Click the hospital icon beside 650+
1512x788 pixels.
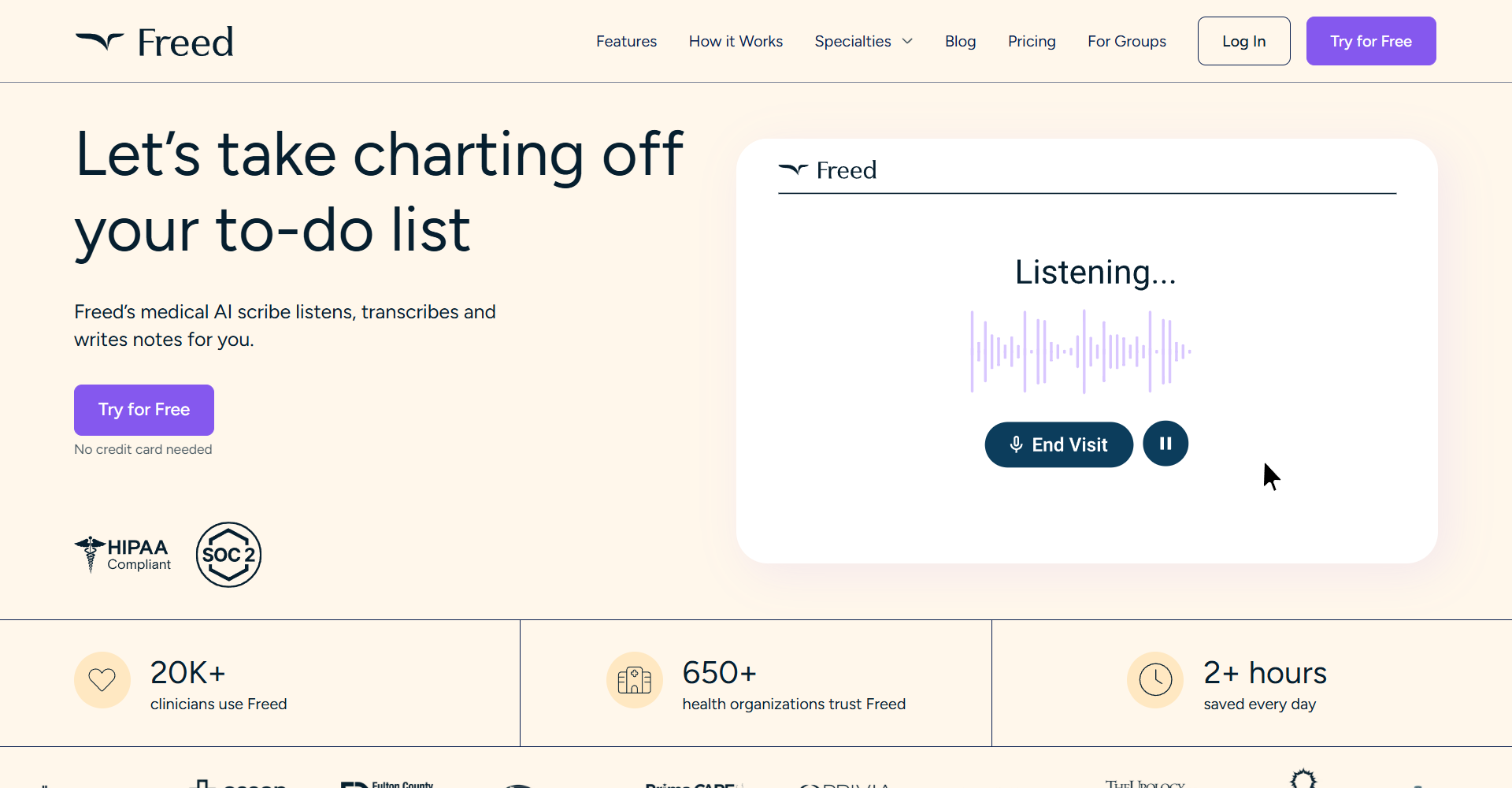pos(634,680)
